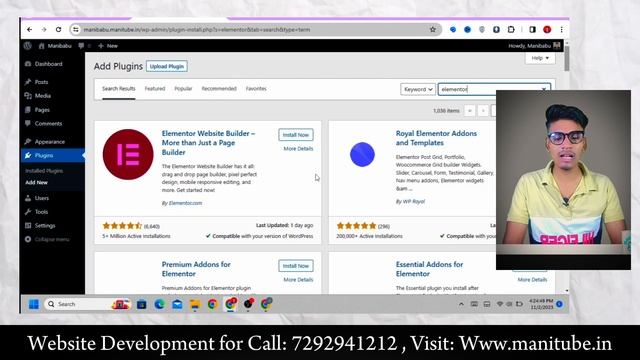Image resolution: width=640 pixels, height=360 pixels.
Task: Open Microsoft Edge from the taskbar
Action: (159, 304)
